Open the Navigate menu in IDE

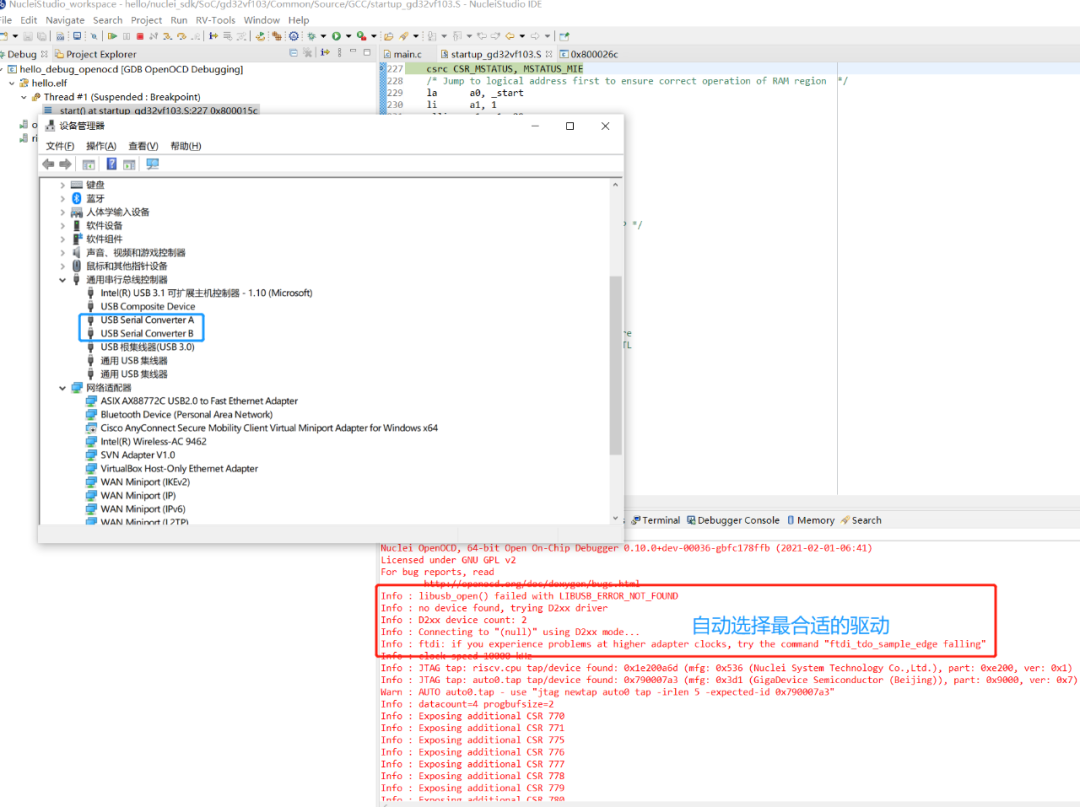pyautogui.click(x=65, y=20)
